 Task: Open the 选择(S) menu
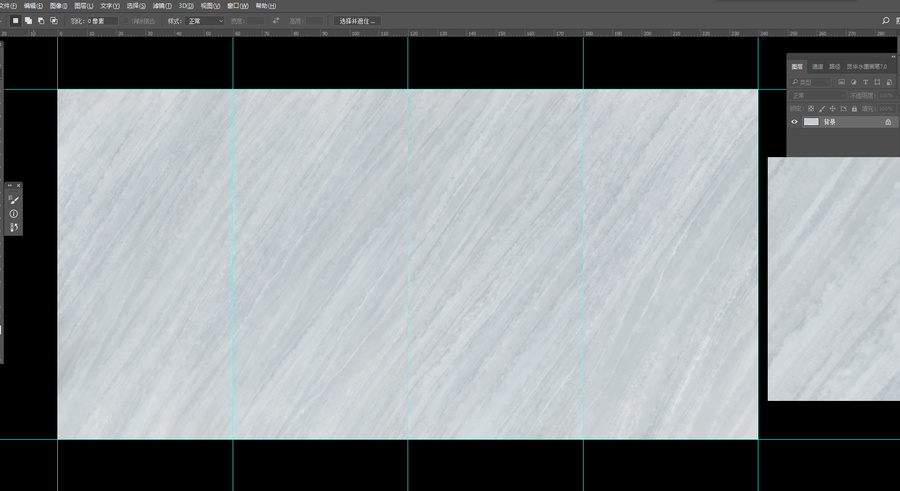coord(136,6)
